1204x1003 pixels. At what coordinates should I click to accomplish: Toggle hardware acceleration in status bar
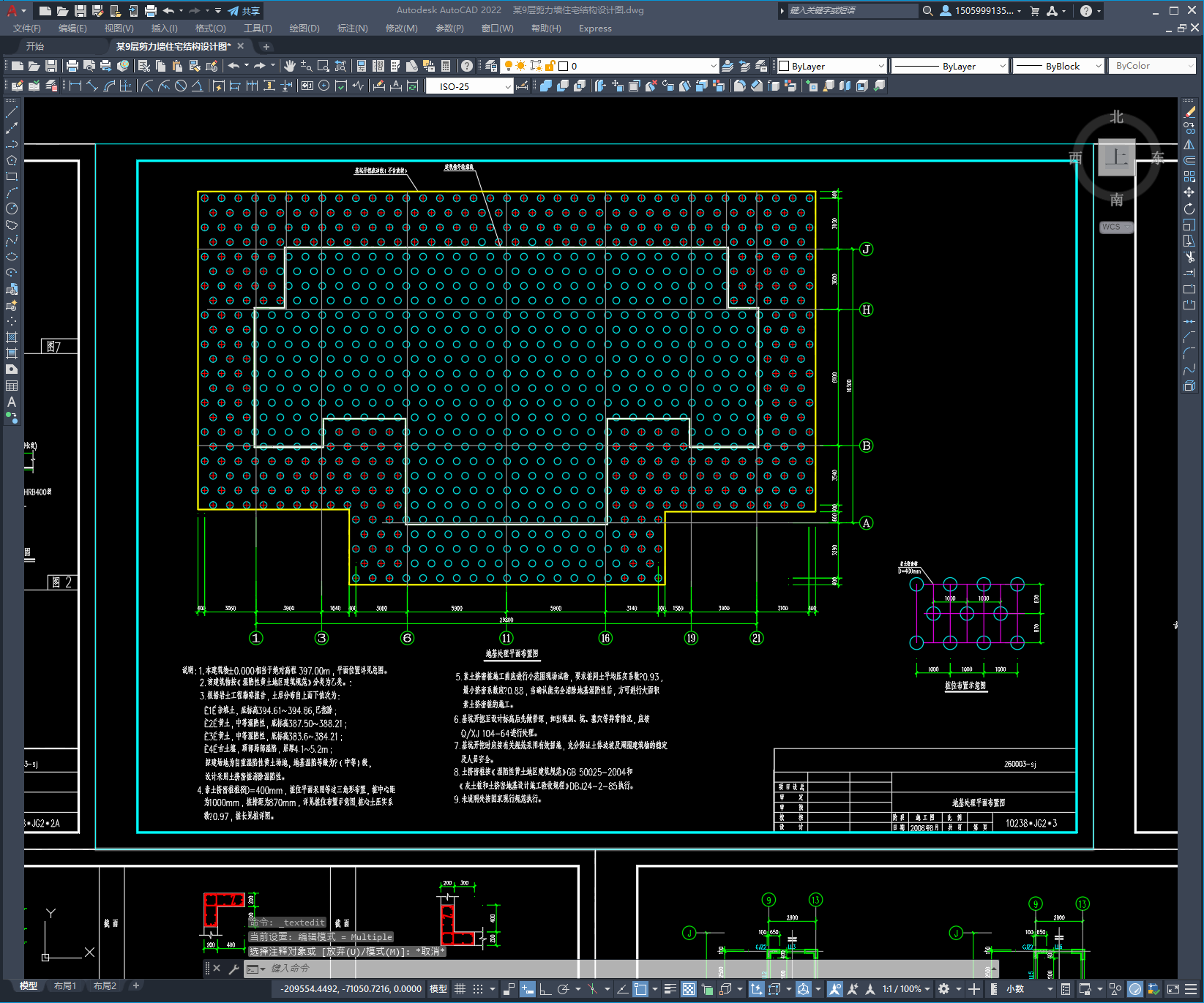click(x=1135, y=989)
